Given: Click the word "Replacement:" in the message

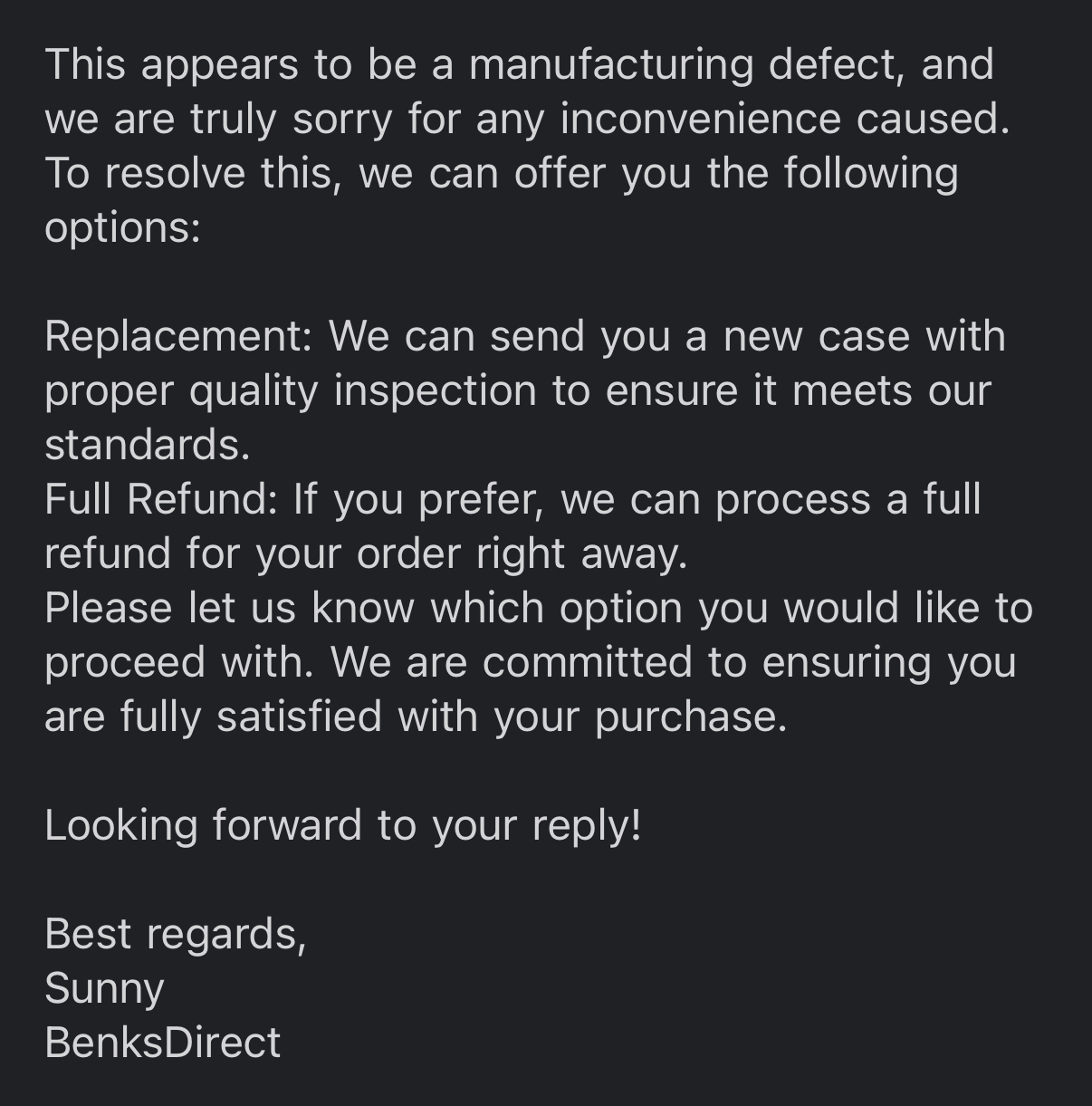Looking at the screenshot, I should [x=177, y=336].
